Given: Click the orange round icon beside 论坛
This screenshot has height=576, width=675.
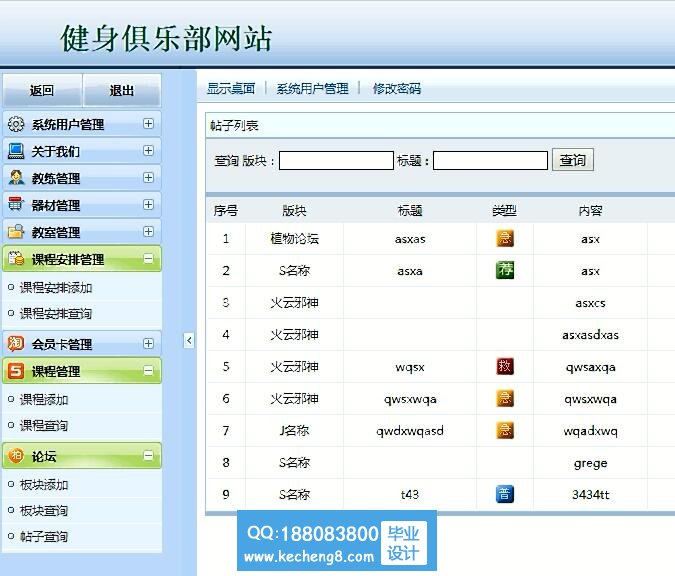Looking at the screenshot, I should pos(16,455).
